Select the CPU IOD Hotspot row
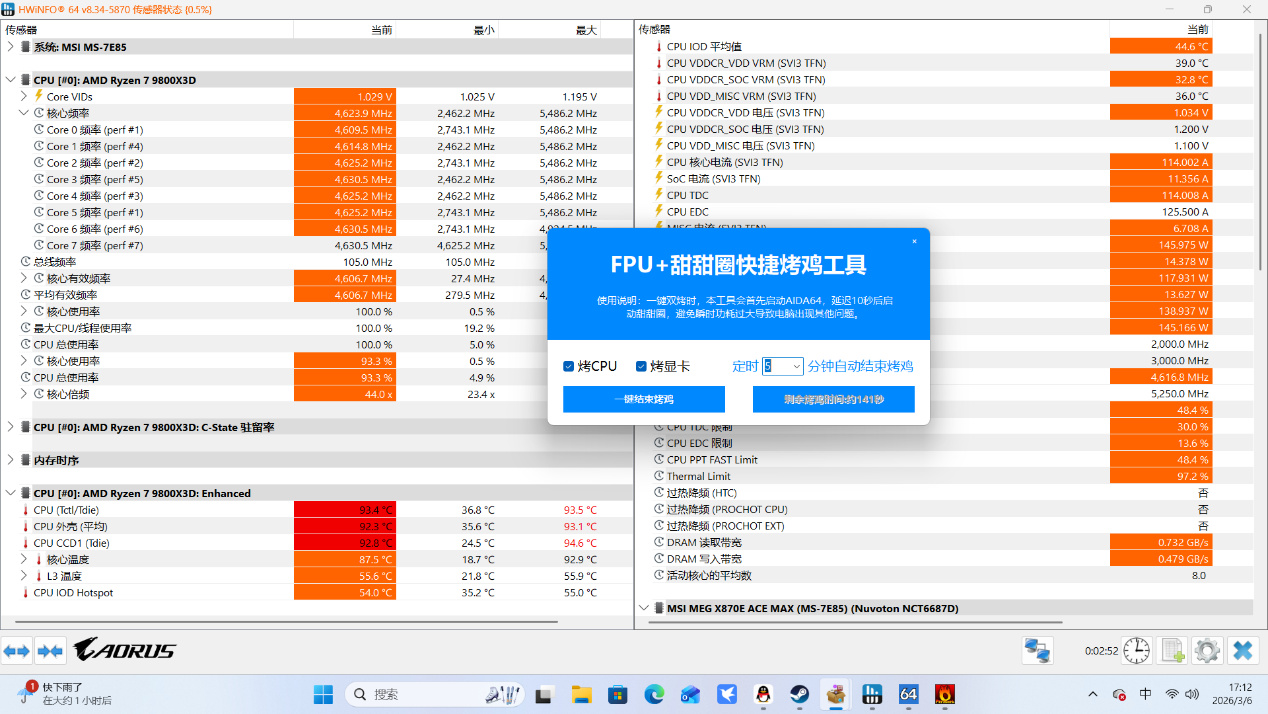The image size is (1268, 714). point(316,592)
